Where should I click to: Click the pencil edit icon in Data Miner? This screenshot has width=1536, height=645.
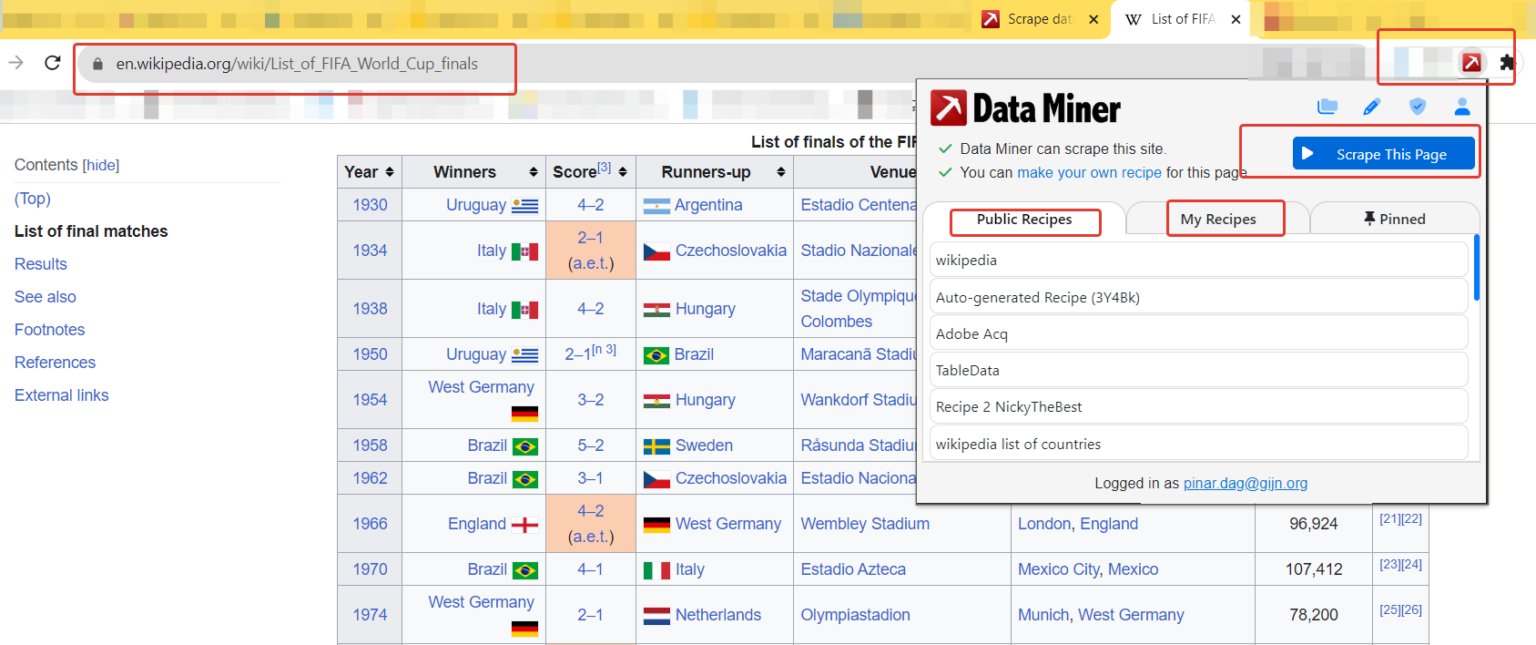click(1372, 107)
